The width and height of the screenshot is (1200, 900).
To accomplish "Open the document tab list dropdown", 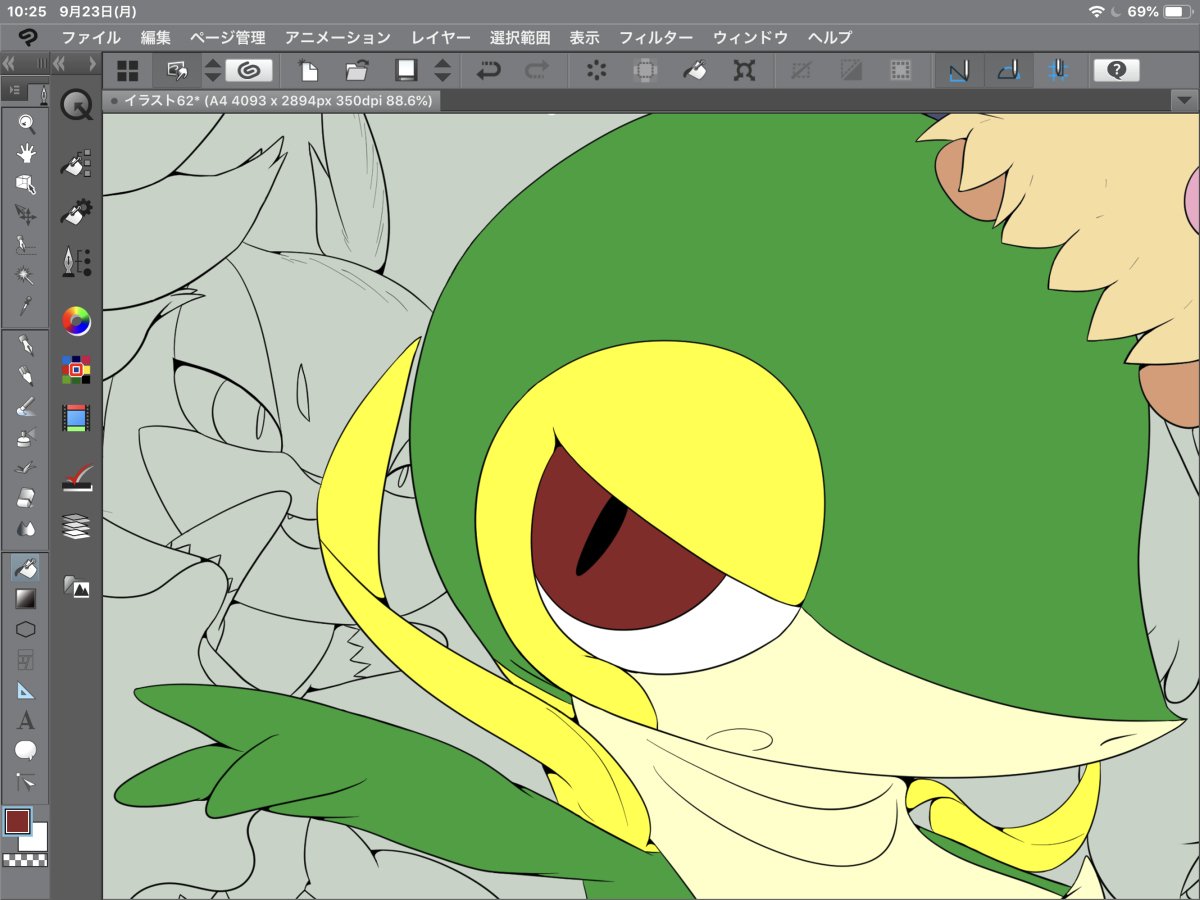I will point(1185,101).
